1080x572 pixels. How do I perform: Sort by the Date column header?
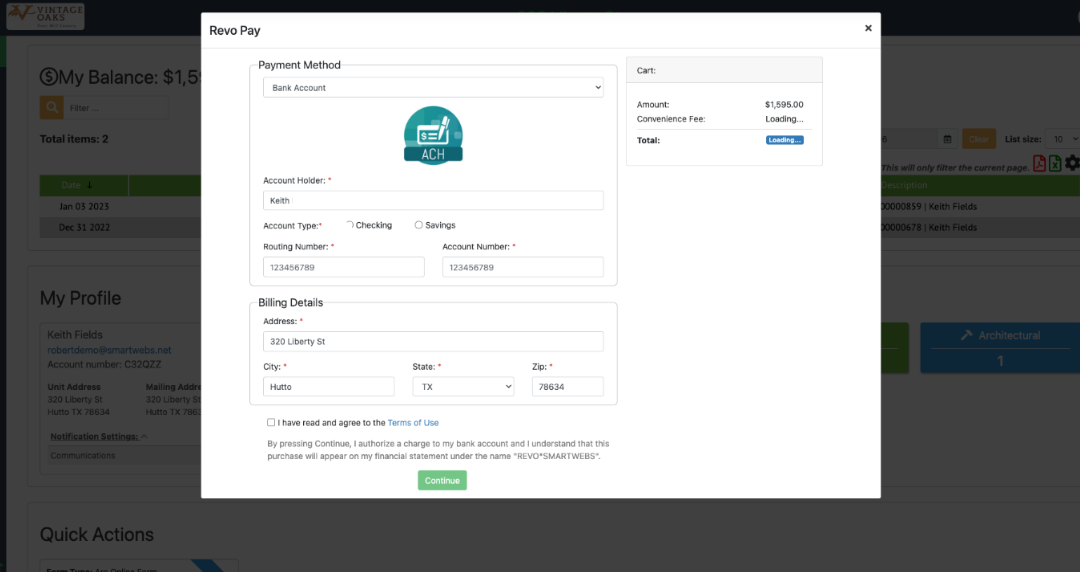pyautogui.click(x=76, y=185)
